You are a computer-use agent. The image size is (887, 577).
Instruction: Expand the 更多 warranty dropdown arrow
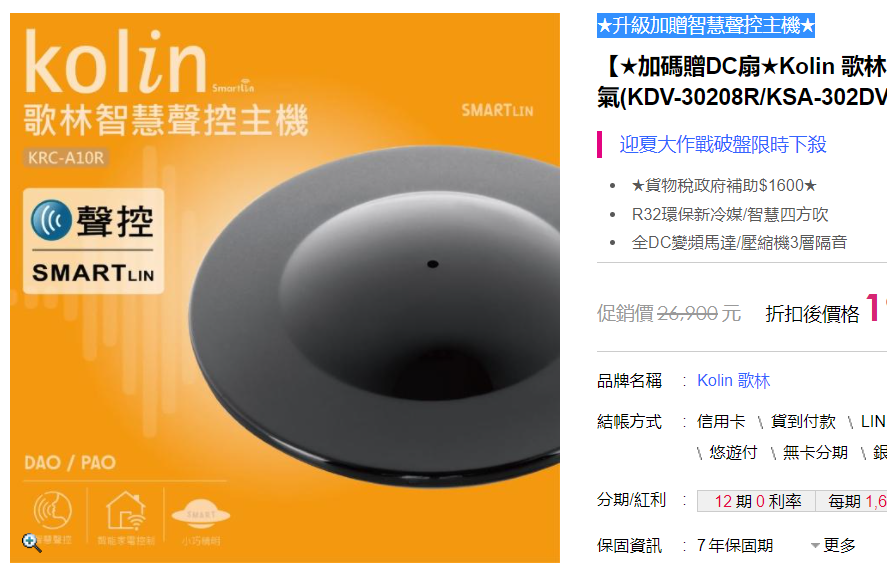coord(815,546)
